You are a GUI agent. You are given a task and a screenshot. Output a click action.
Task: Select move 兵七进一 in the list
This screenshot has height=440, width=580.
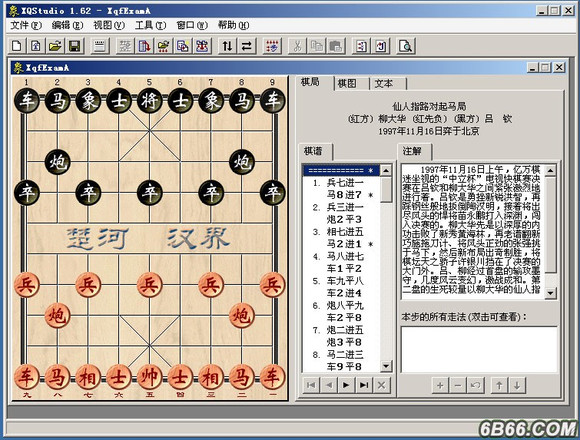point(345,183)
